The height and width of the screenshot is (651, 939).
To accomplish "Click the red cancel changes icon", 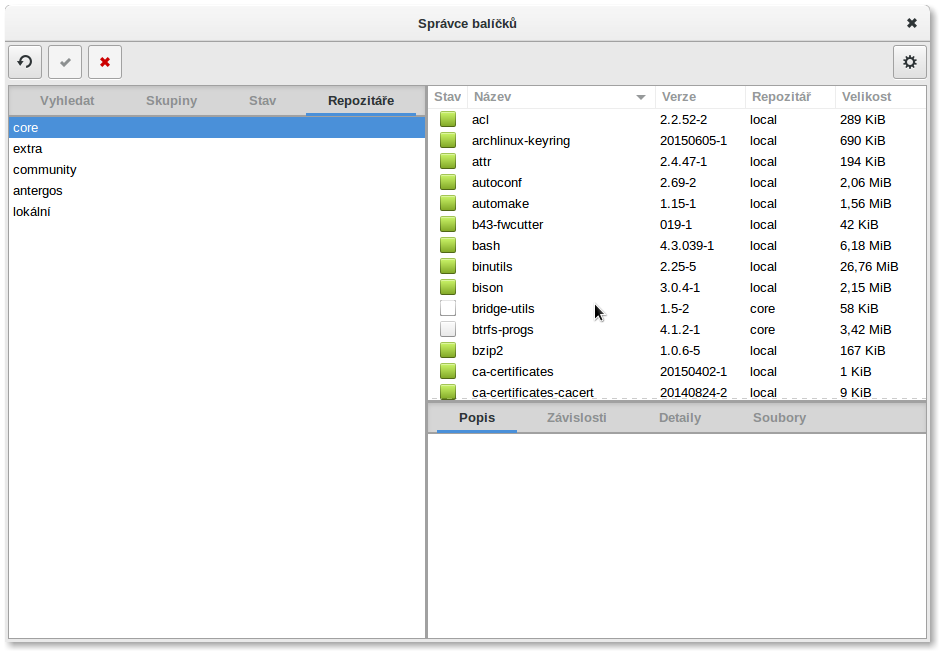I will [x=105, y=62].
